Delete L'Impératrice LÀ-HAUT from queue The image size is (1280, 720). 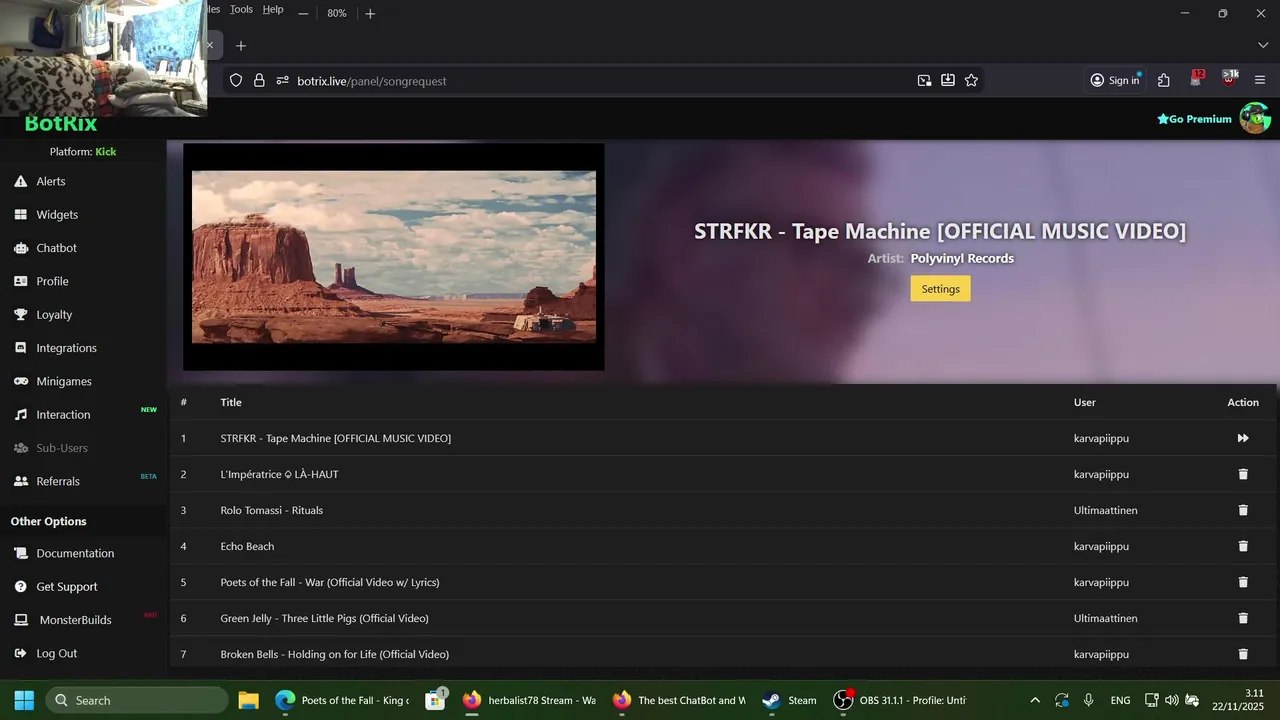[1243, 474]
